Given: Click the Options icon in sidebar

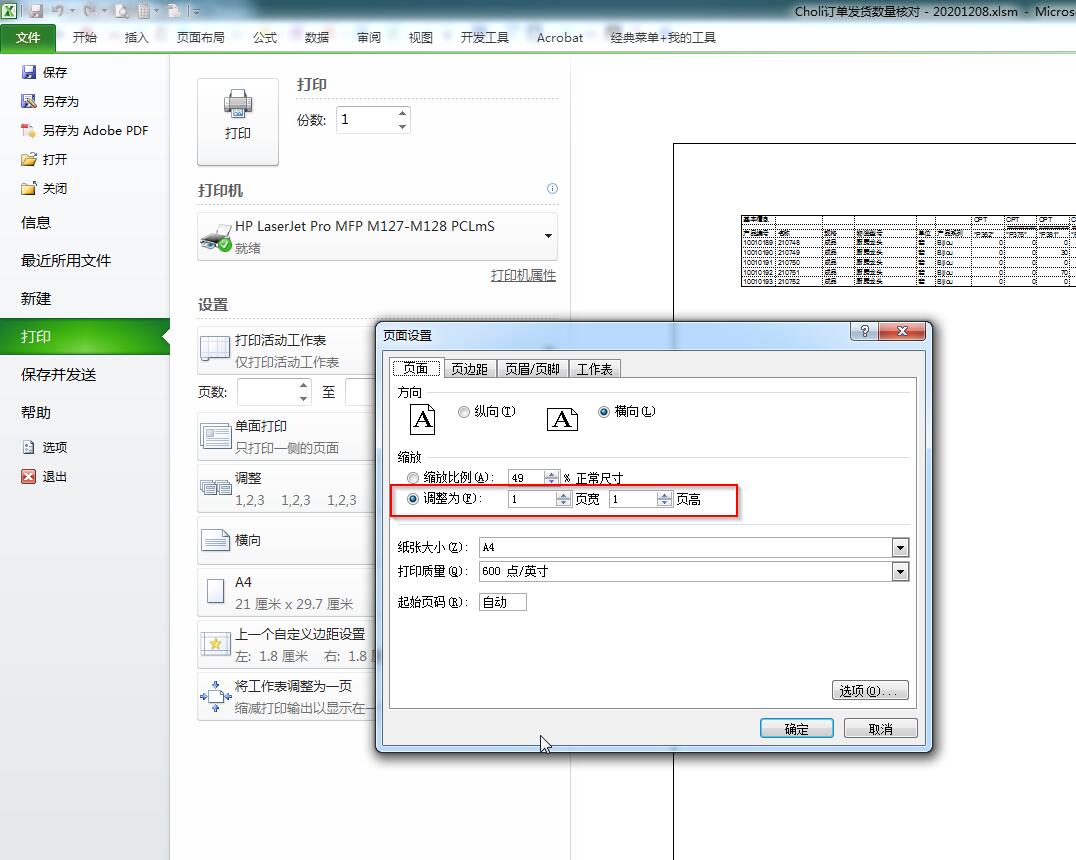Looking at the screenshot, I should tap(29, 447).
